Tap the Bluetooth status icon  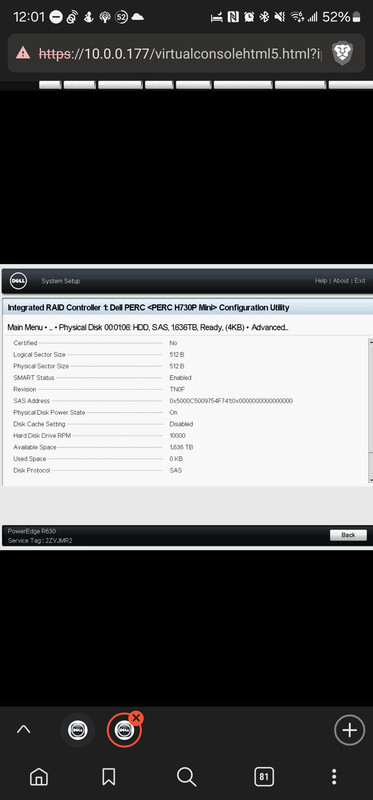(x=264, y=17)
